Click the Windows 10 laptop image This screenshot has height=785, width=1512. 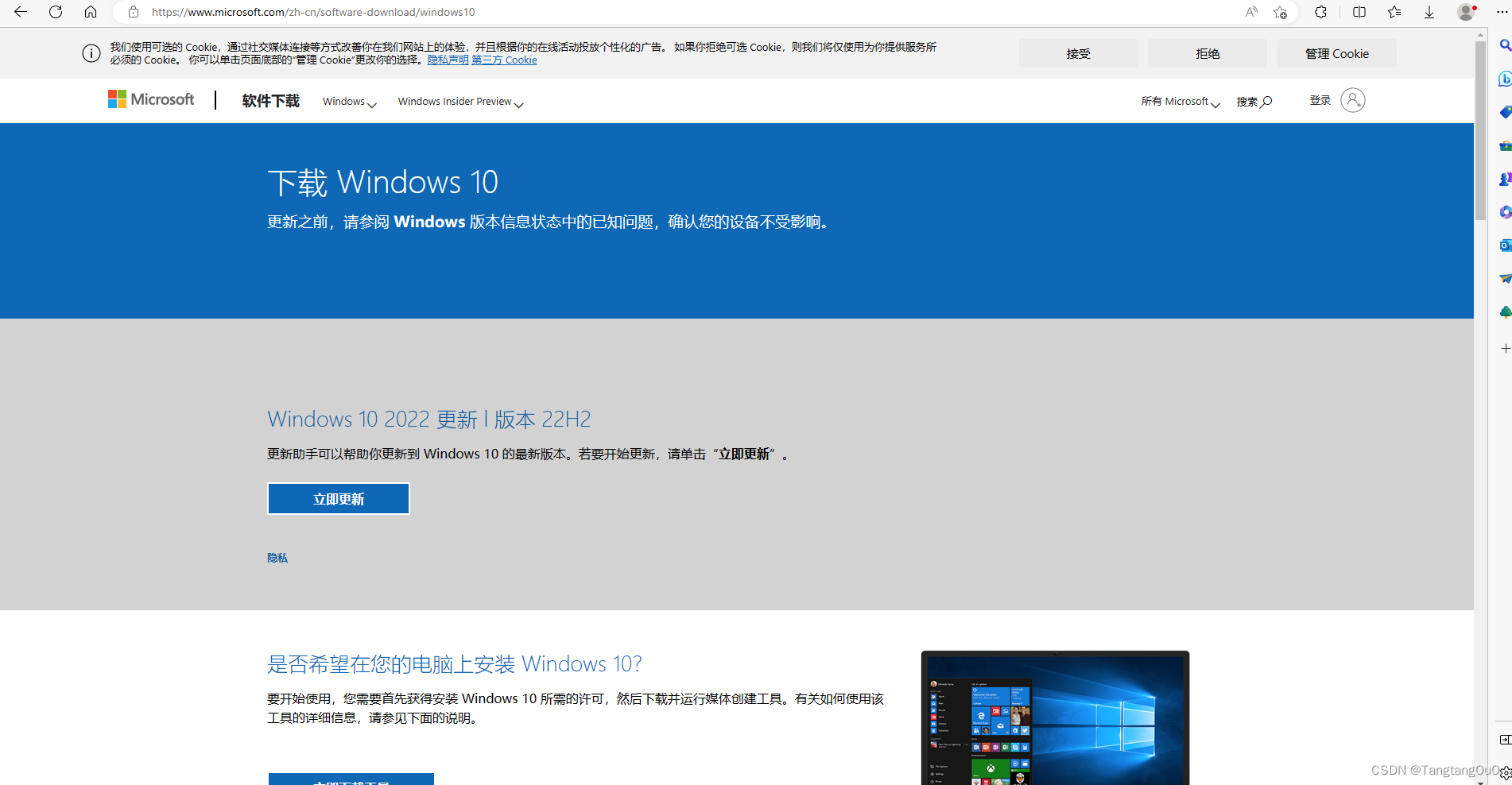click(x=1055, y=717)
